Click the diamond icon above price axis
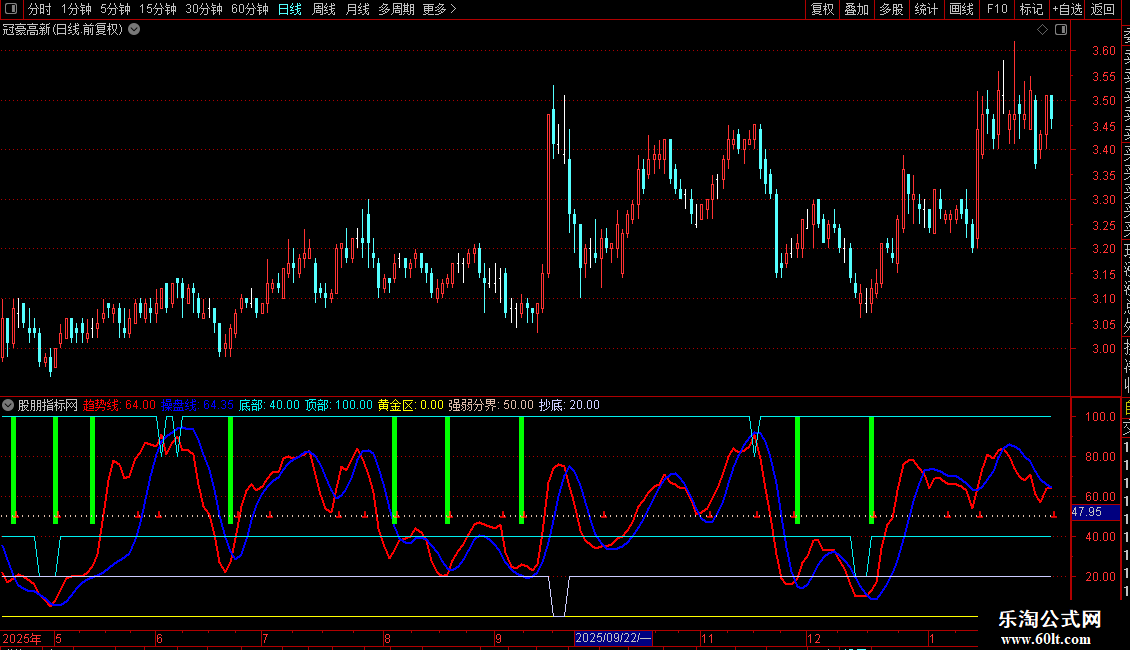The height and width of the screenshot is (650, 1130). [1042, 30]
